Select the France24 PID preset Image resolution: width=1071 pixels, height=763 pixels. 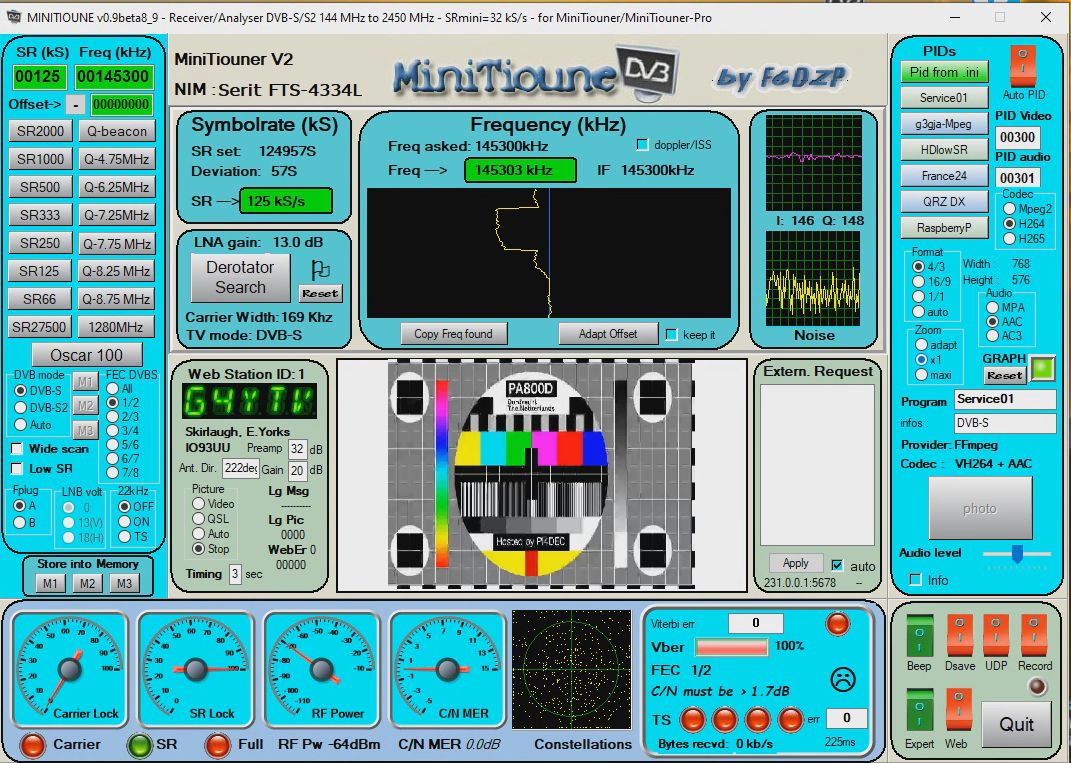coord(944,176)
